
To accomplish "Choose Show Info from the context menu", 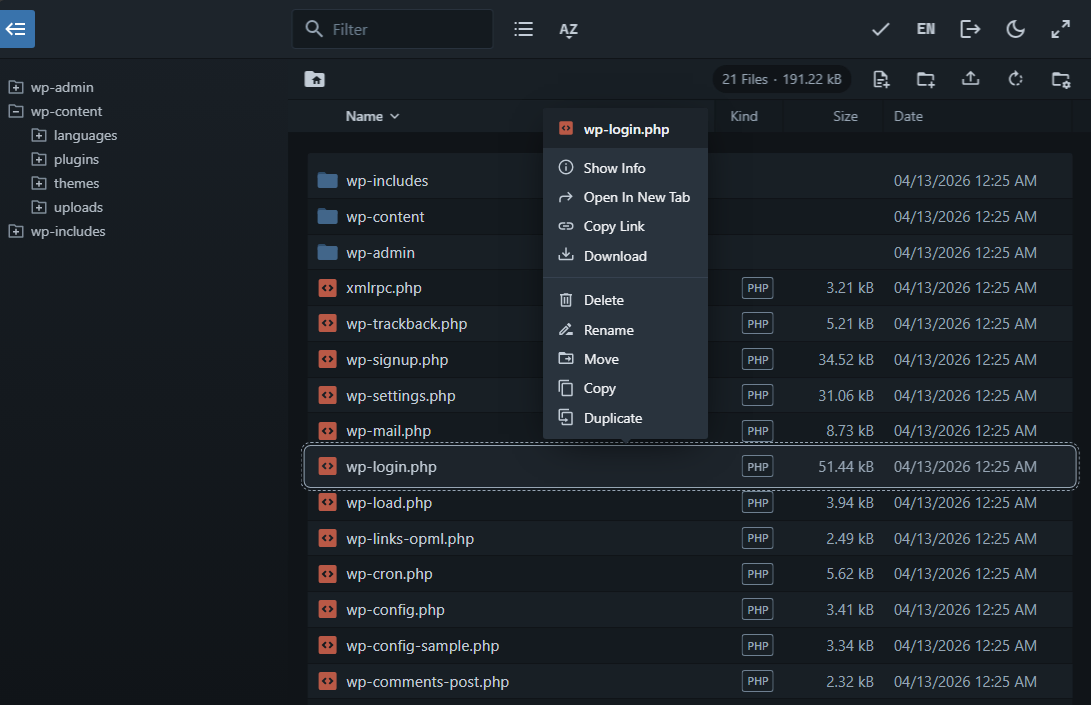I will tap(626, 168).
